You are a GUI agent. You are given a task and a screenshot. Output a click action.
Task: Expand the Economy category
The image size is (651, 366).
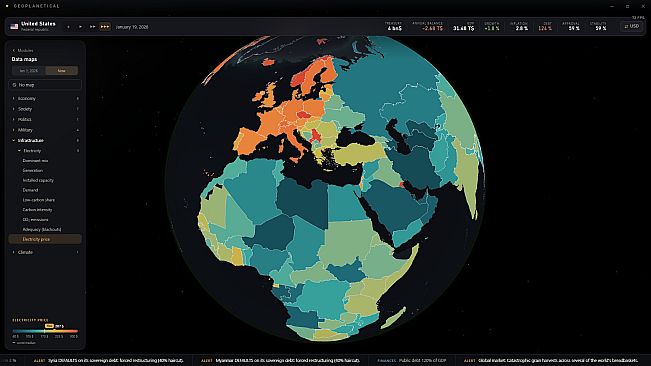pyautogui.click(x=45, y=98)
